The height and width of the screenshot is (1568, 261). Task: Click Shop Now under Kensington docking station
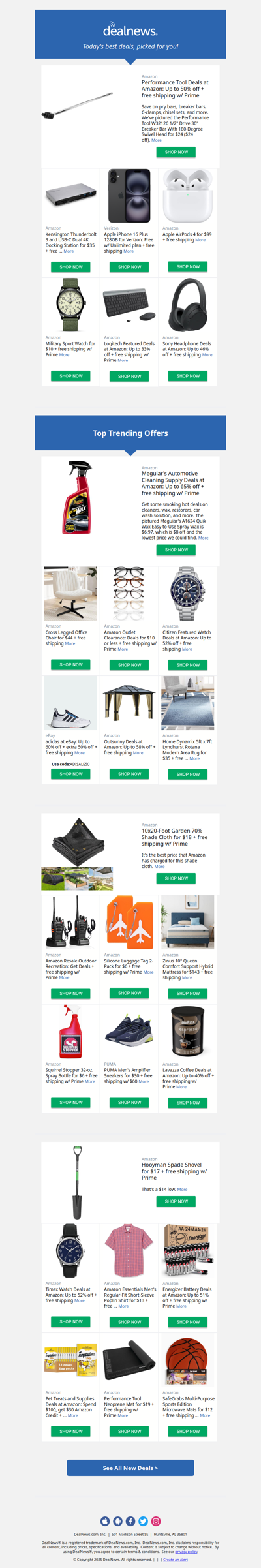coord(70,267)
